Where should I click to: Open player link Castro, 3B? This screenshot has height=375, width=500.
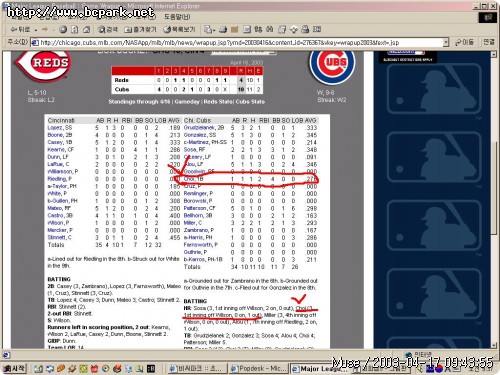pyautogui.click(x=60, y=216)
